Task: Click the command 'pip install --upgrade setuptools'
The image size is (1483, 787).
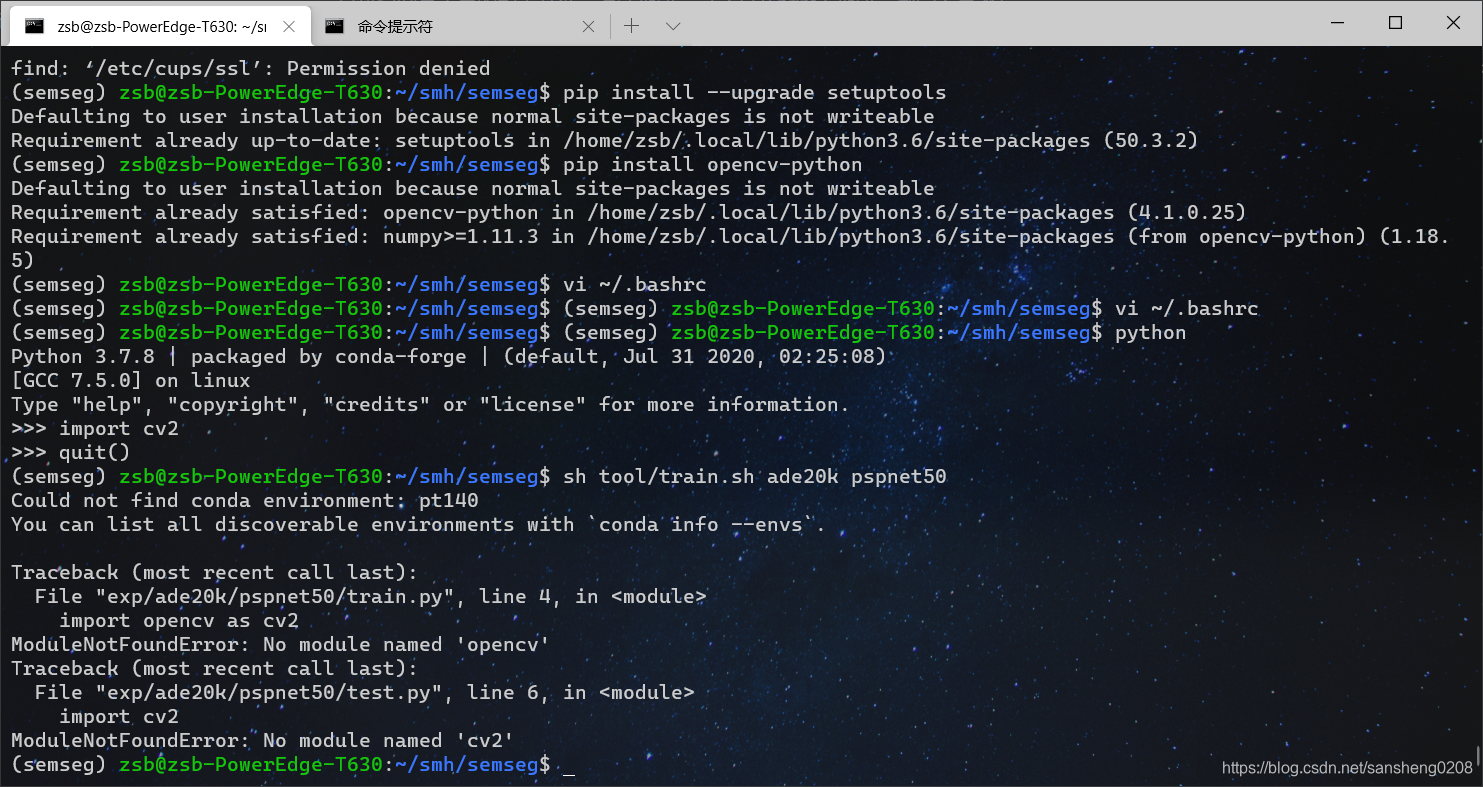Action: click(755, 92)
